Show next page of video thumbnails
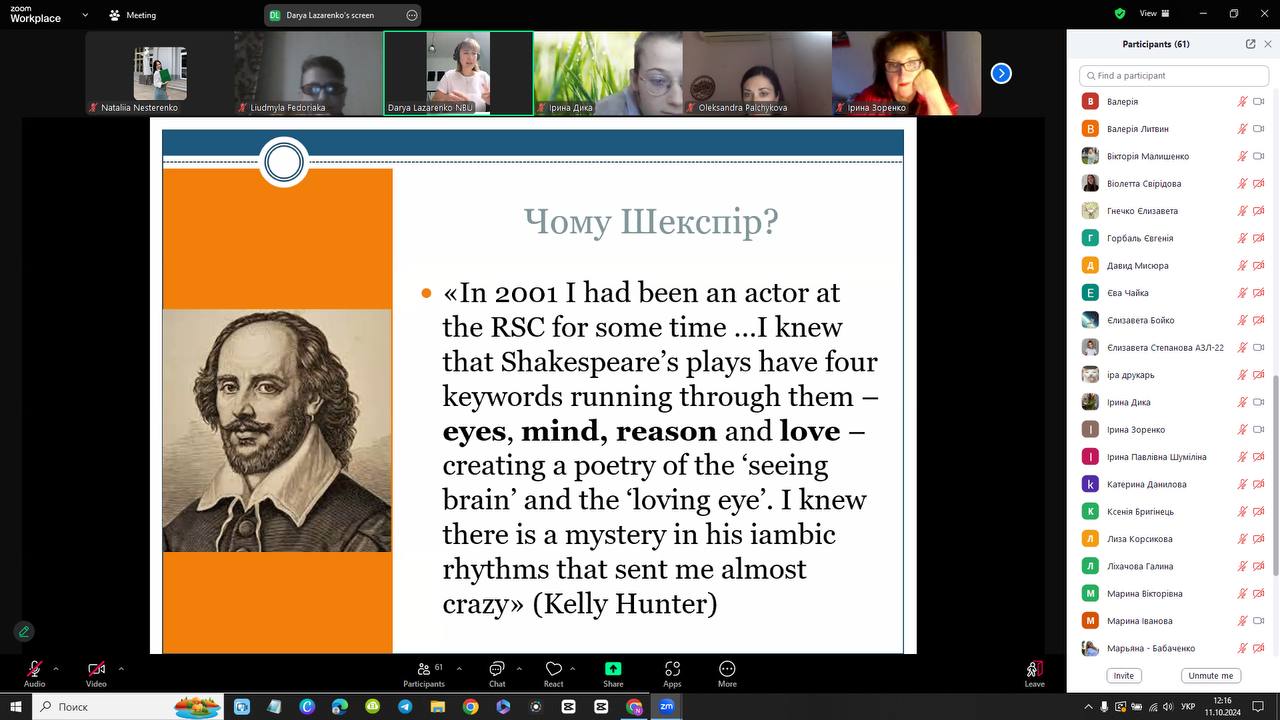Viewport: 1280px width, 720px height. pyautogui.click(x=1001, y=73)
